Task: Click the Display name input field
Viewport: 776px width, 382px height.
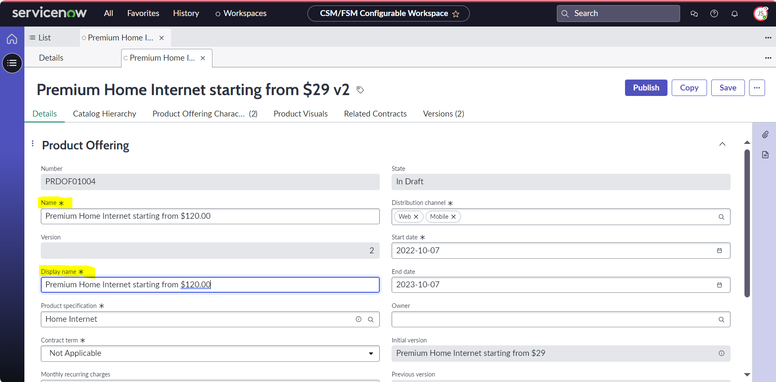Action: (x=210, y=285)
